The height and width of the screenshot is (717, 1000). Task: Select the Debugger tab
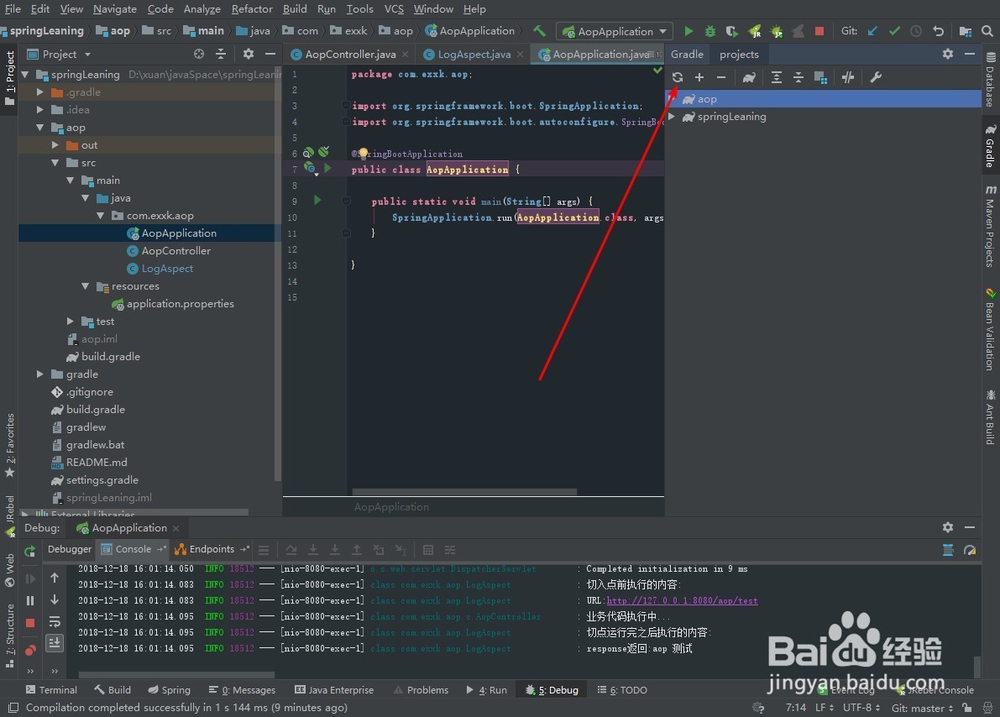pyautogui.click(x=70, y=549)
